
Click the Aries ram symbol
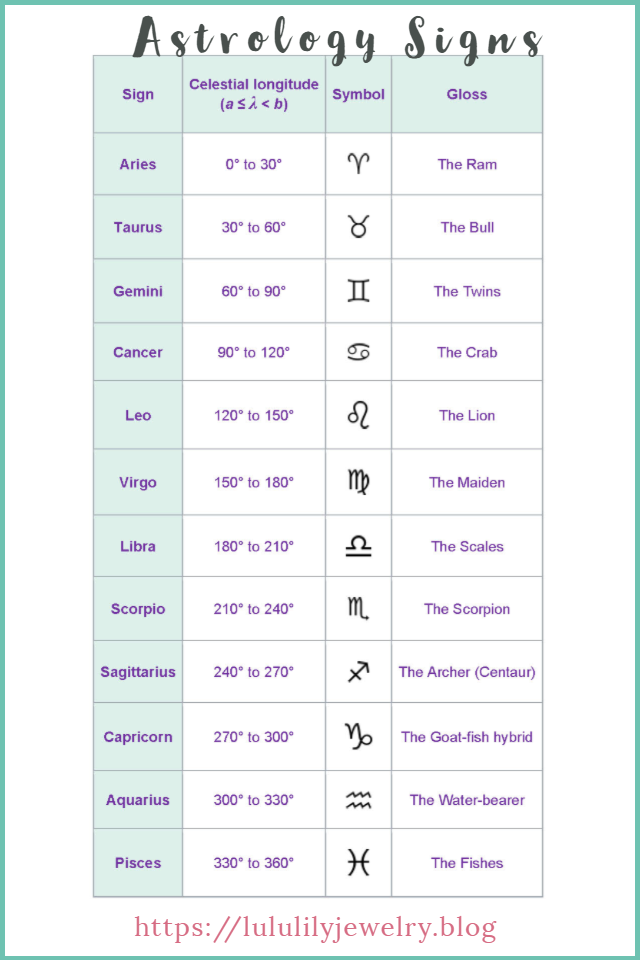(358, 163)
